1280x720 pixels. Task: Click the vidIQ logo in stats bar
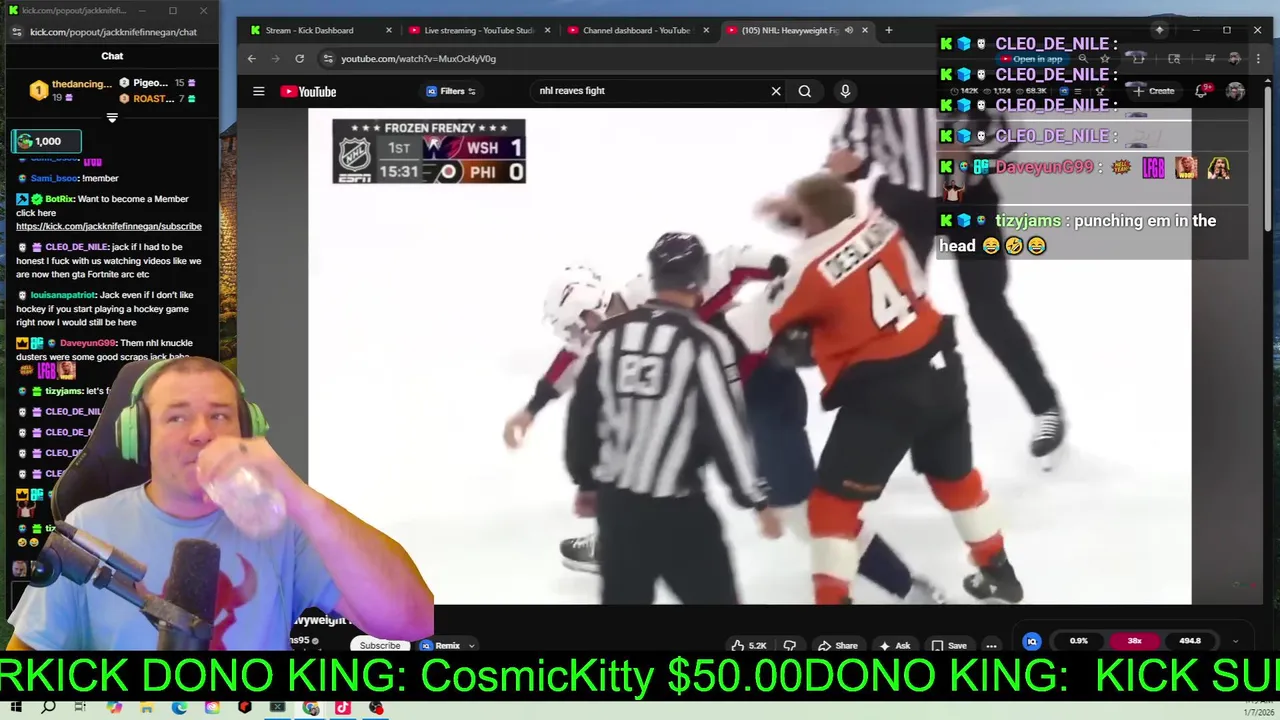(x=1031, y=641)
